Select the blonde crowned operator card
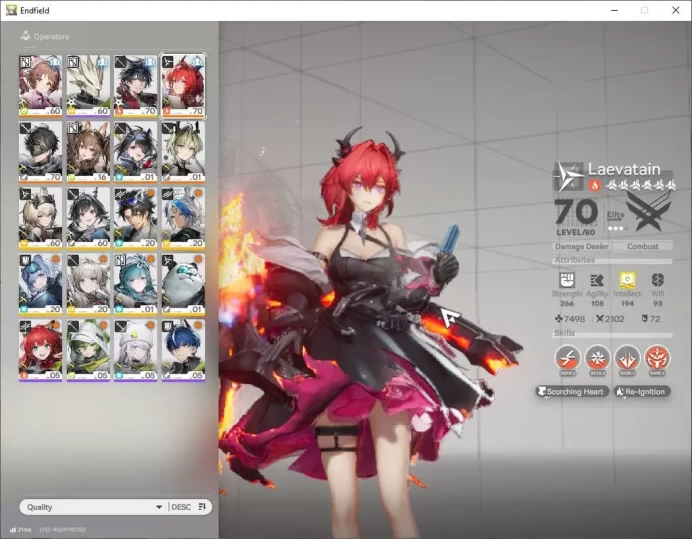Viewport: 692px width, 539px height. click(41, 218)
